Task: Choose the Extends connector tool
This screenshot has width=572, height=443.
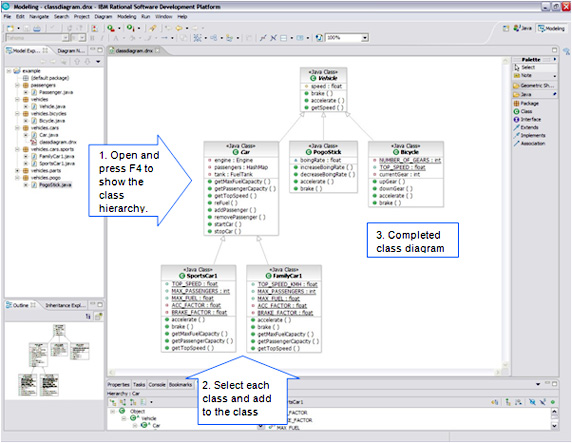Action: click(526, 127)
